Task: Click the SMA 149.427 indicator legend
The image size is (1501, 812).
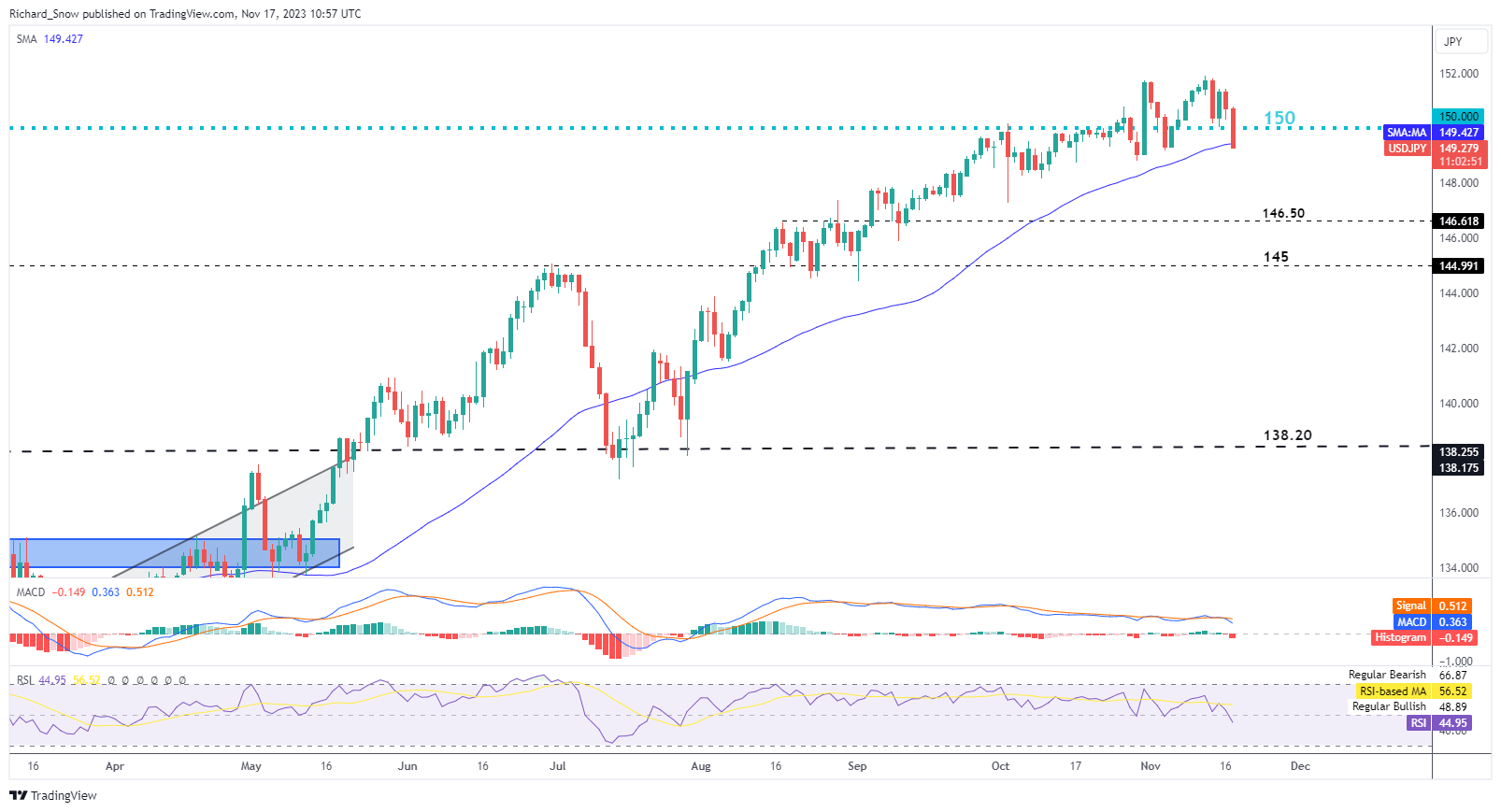Action: (50, 39)
